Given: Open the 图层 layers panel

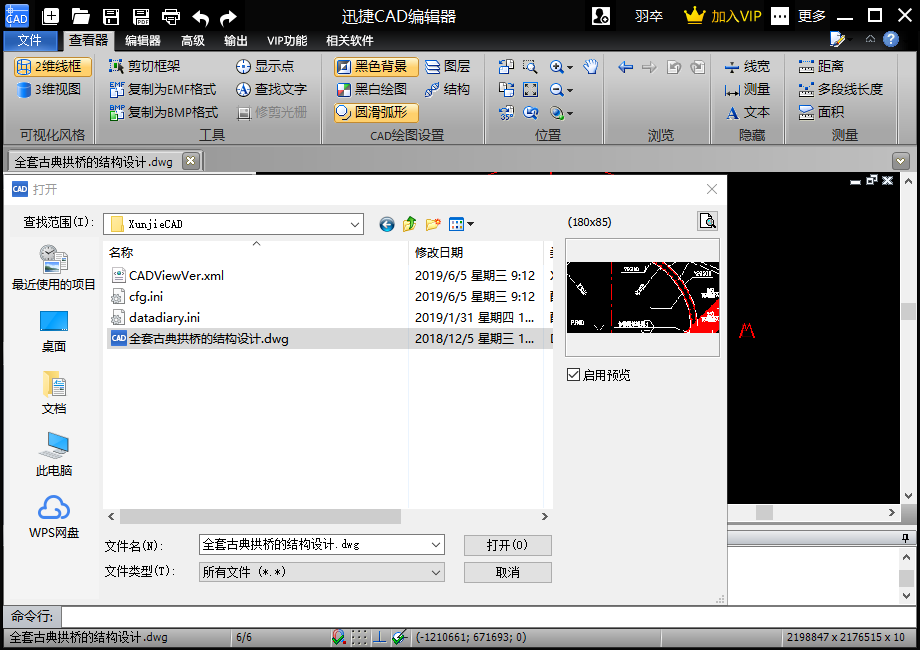Looking at the screenshot, I should (448, 66).
